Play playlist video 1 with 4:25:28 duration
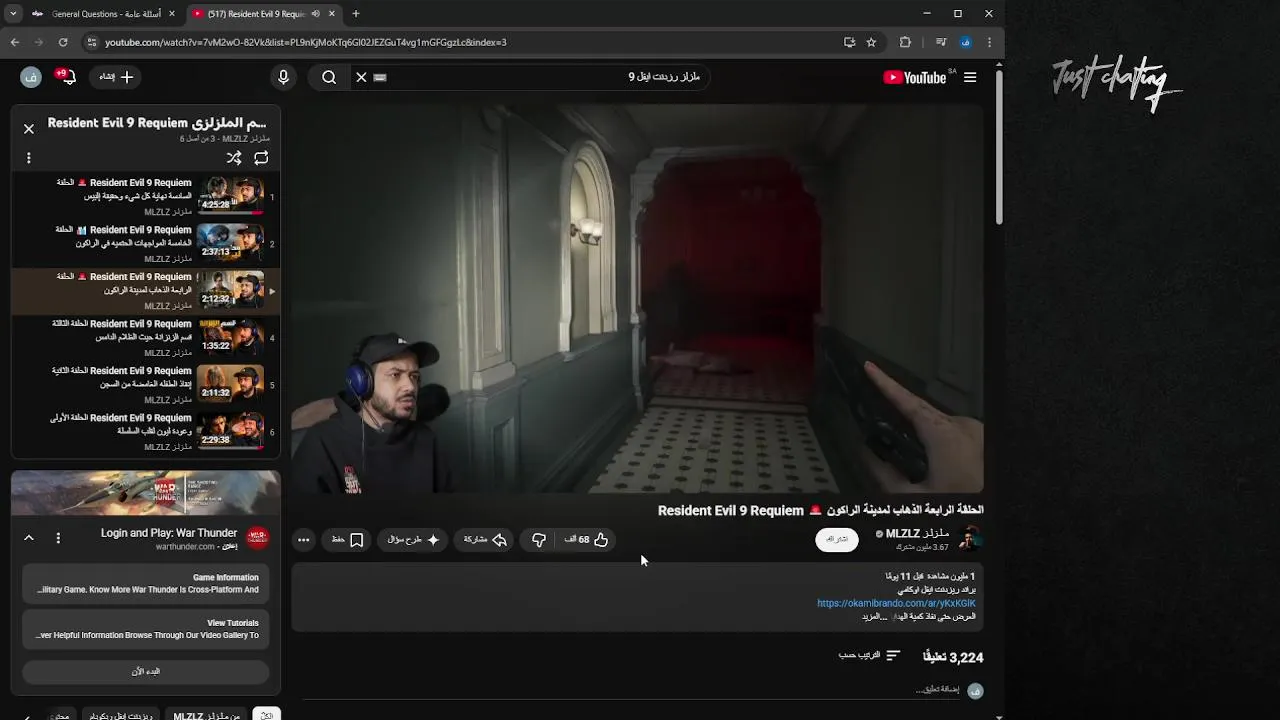Image resolution: width=1280 pixels, height=720 pixels. tap(146, 196)
